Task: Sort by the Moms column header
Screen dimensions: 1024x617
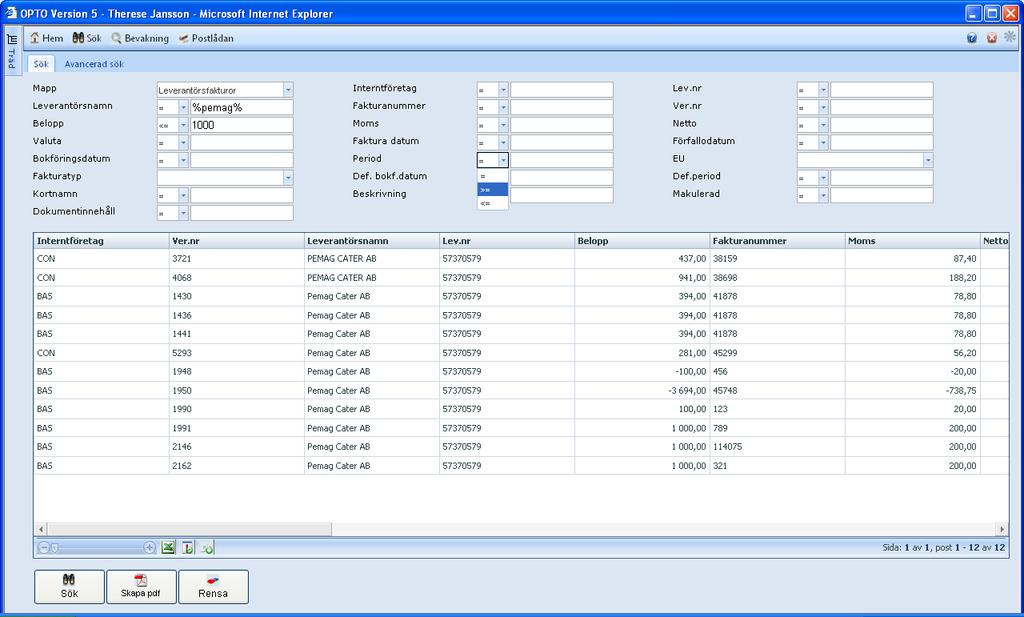Action: point(912,241)
